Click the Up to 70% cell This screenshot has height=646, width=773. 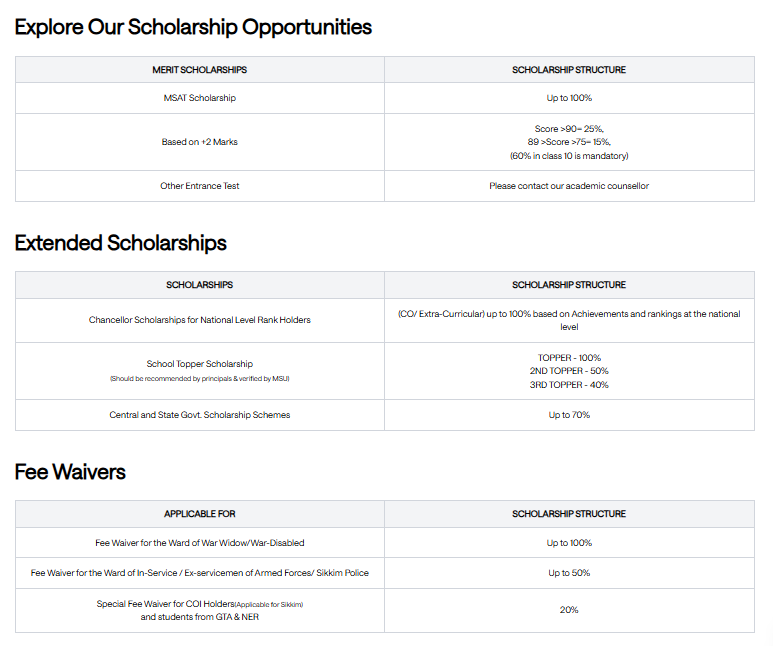[x=569, y=415]
